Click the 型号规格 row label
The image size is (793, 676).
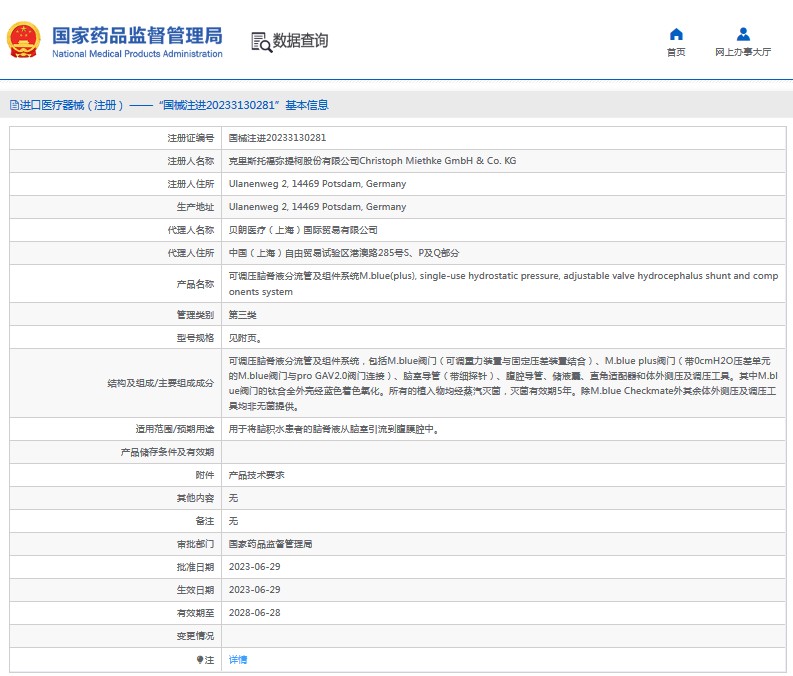click(x=195, y=338)
